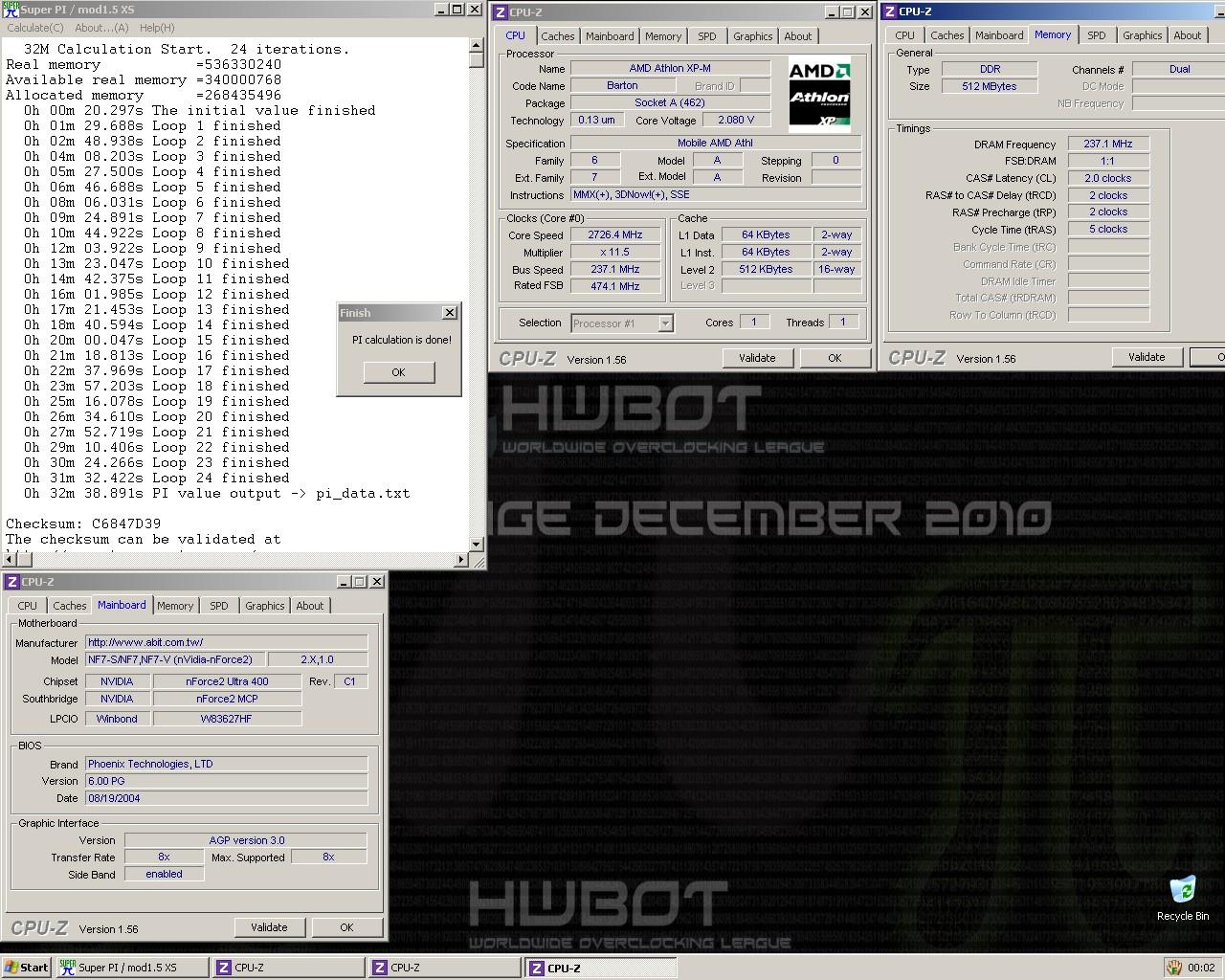Click the Super PI title bar icon
Viewport: 1225px width, 980px height.
[11, 10]
